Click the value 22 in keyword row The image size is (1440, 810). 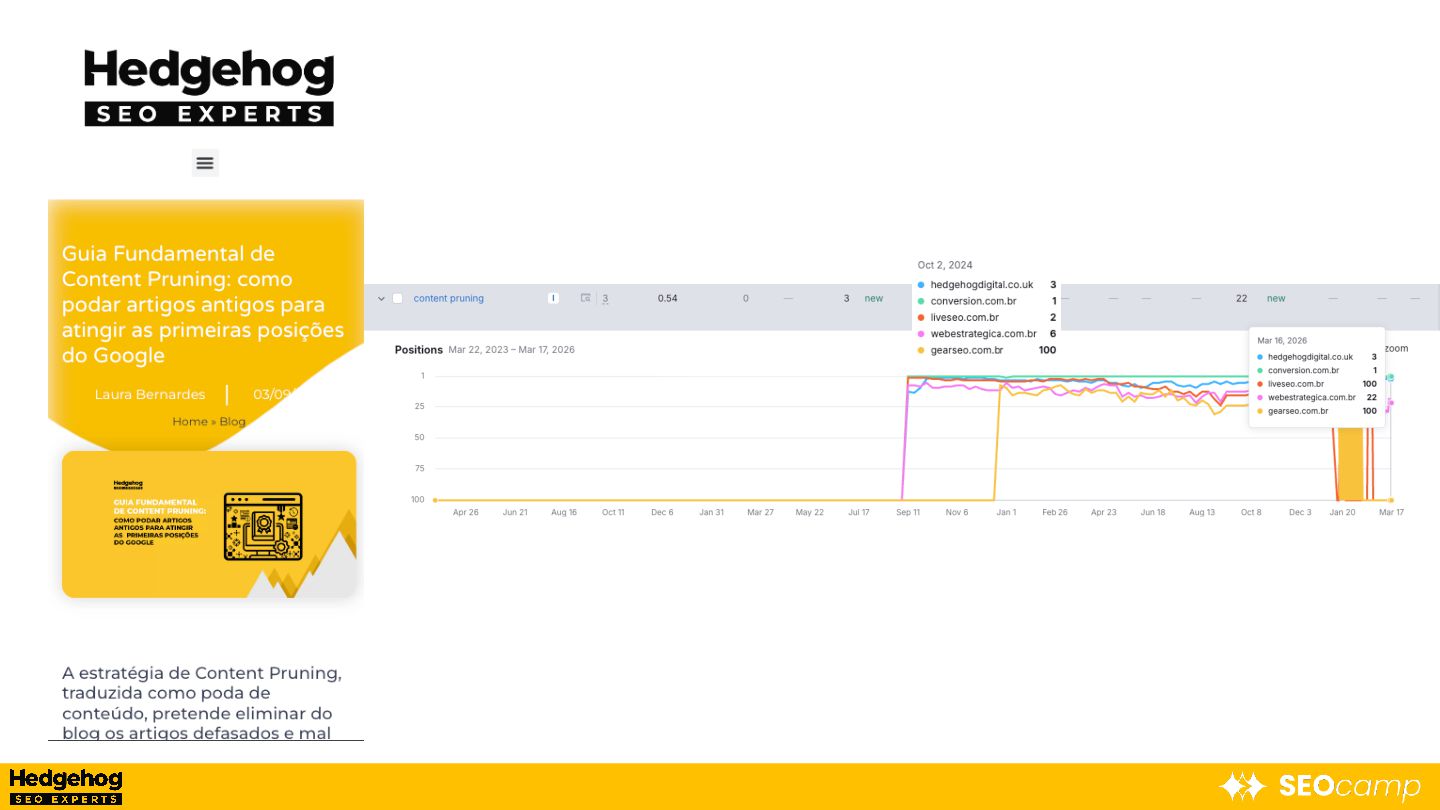[1242, 298]
